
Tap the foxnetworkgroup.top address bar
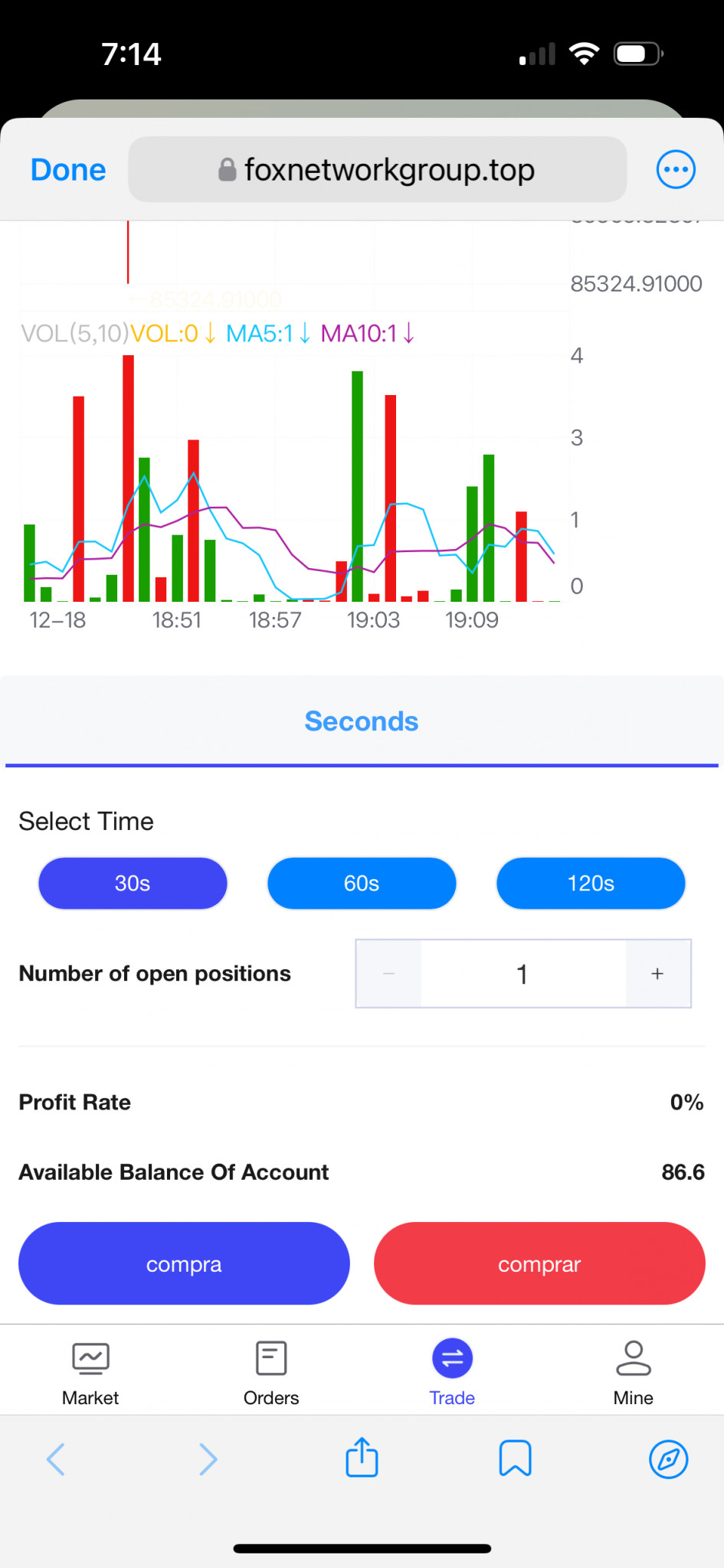(x=377, y=170)
